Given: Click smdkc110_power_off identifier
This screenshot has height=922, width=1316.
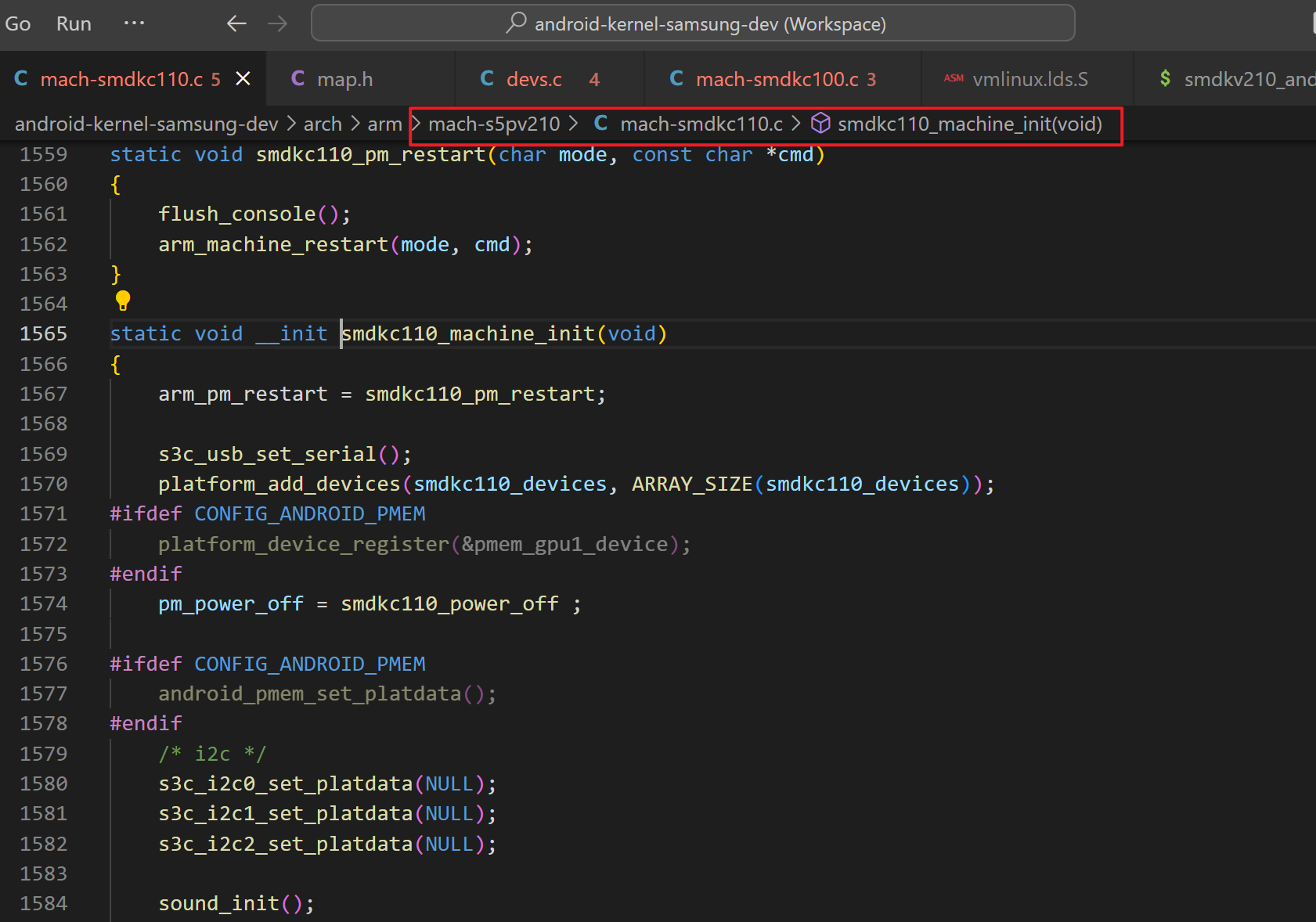Looking at the screenshot, I should click(450, 603).
